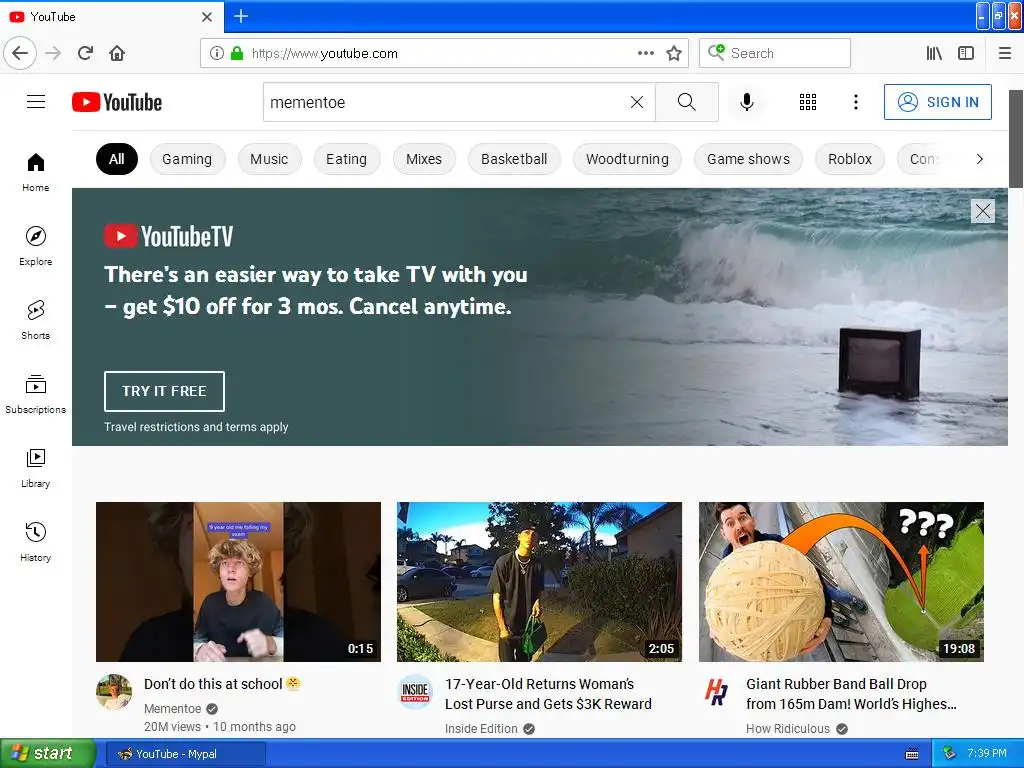Click the SIGN IN button

tap(938, 102)
